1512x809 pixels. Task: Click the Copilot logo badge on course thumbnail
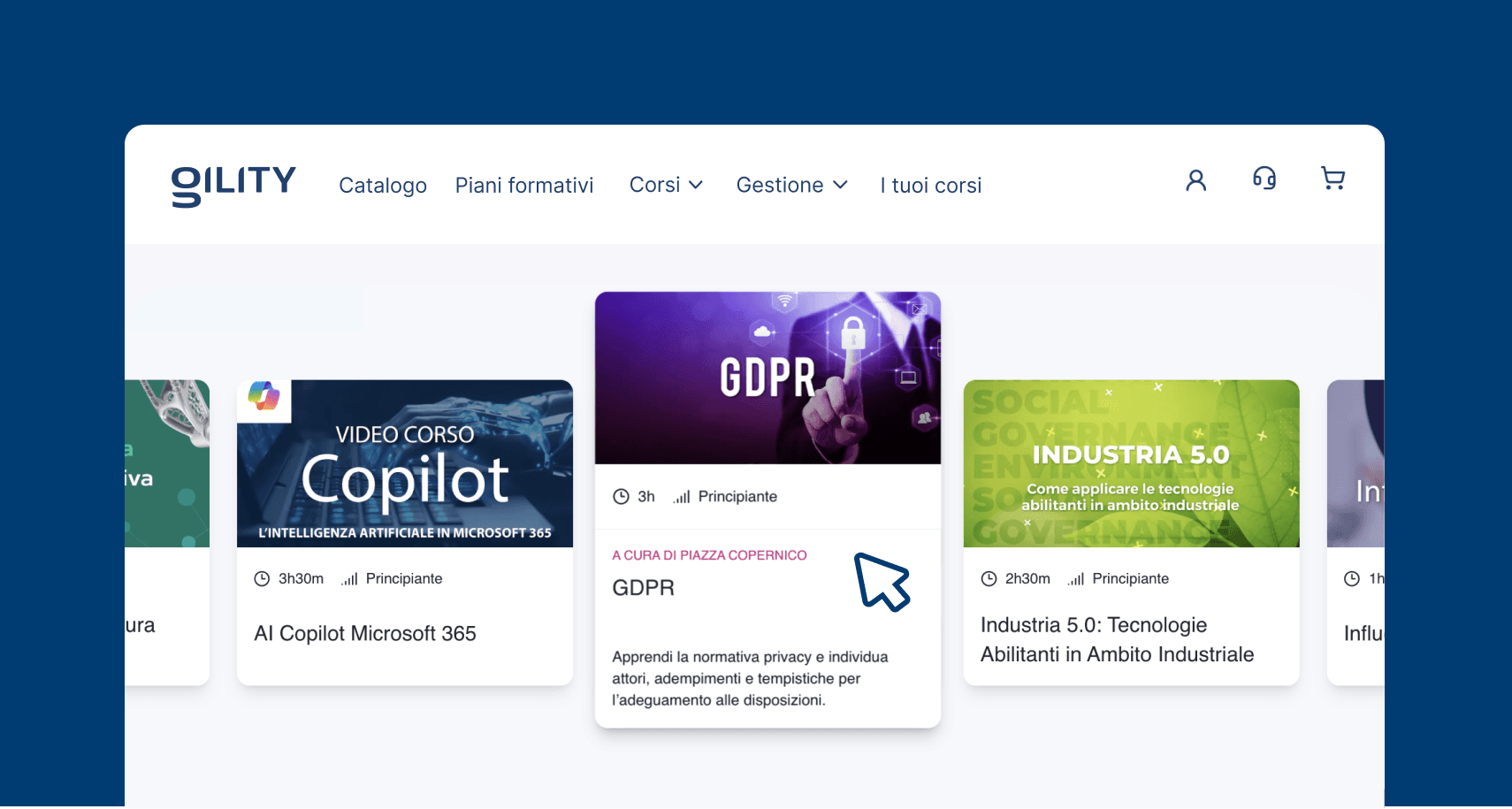tap(263, 397)
